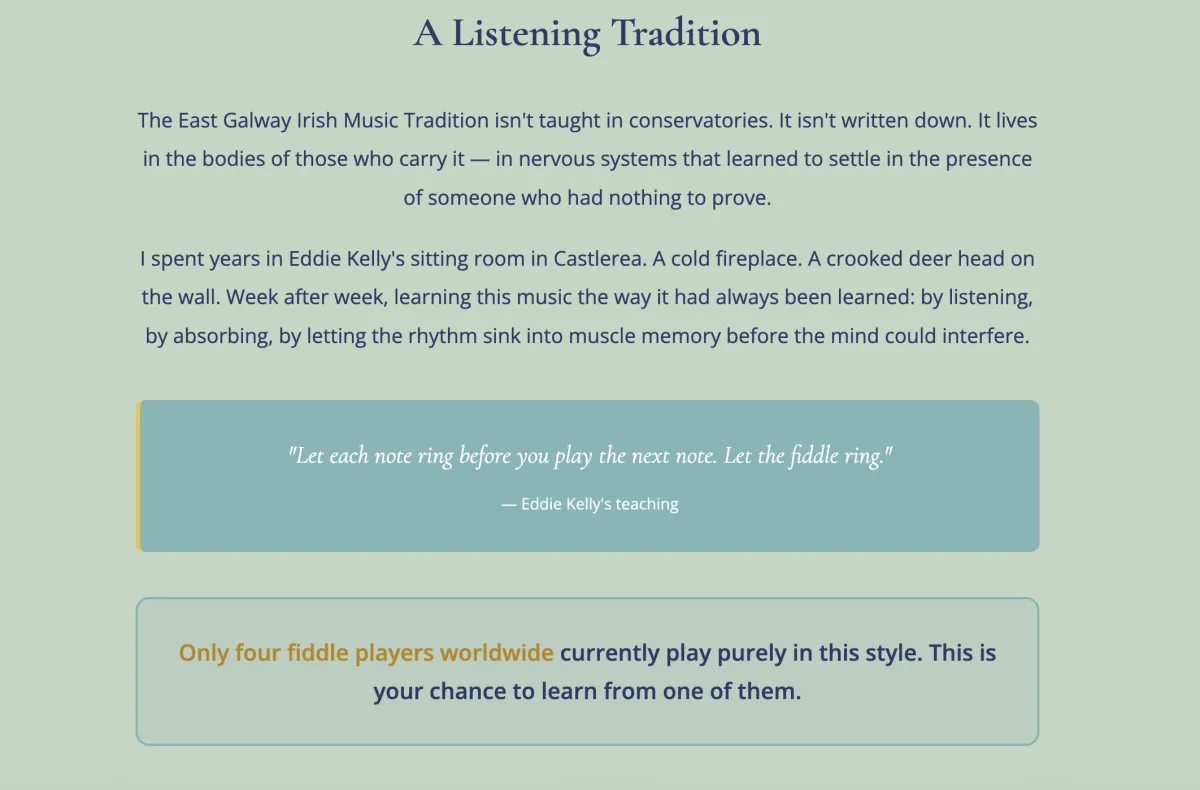The image size is (1200, 790).
Task: Click the bordered callout box edge
Action: pyautogui.click(x=137, y=671)
